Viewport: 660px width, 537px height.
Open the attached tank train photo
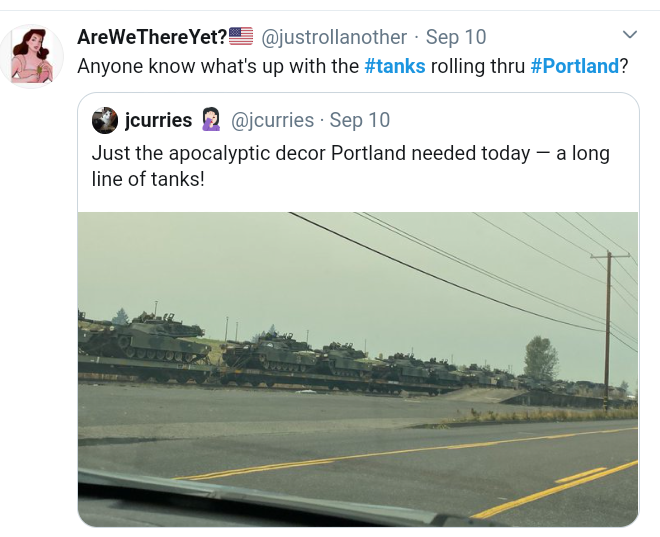357,368
